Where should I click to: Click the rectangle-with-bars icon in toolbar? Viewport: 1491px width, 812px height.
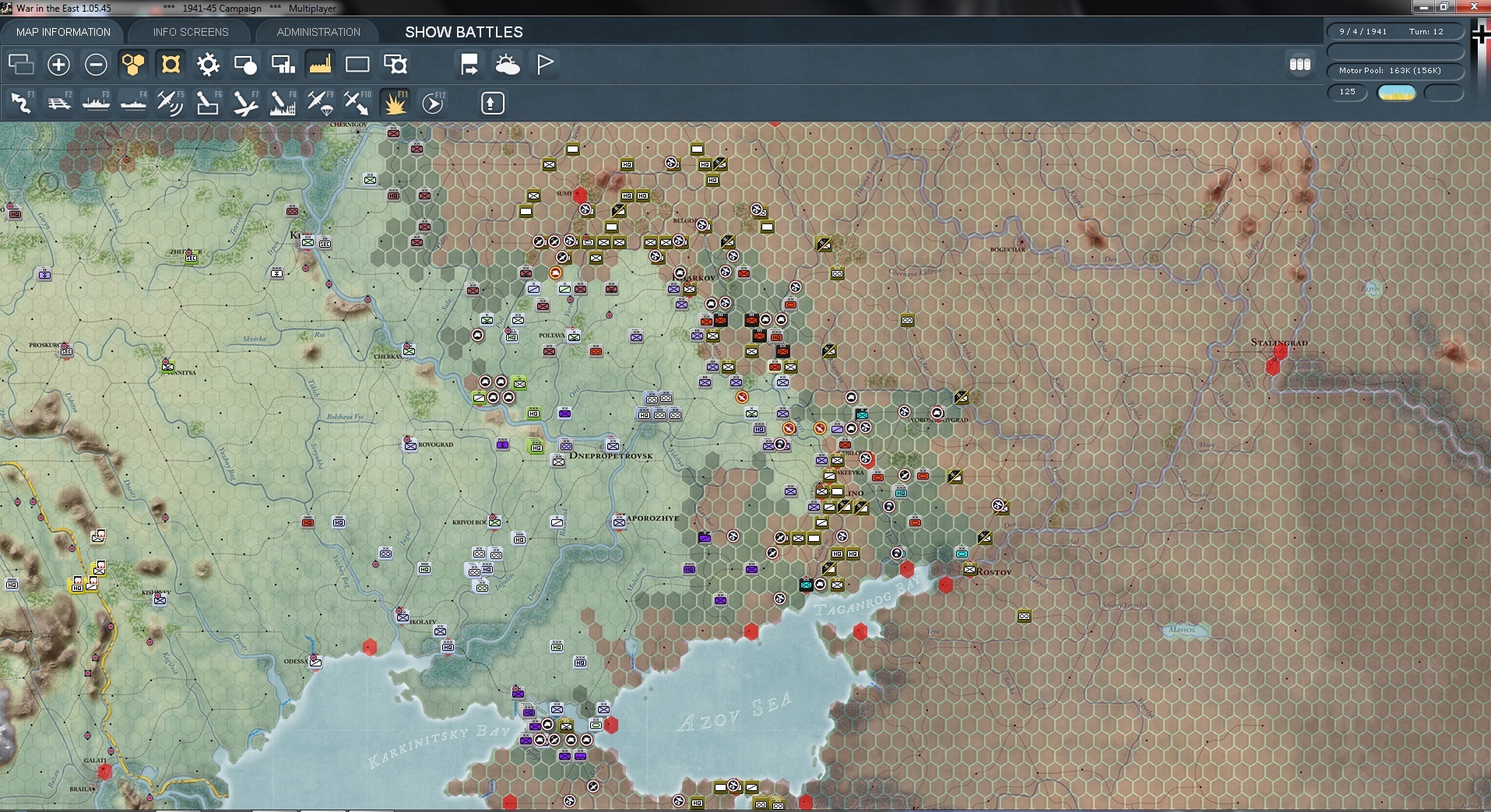[x=283, y=64]
